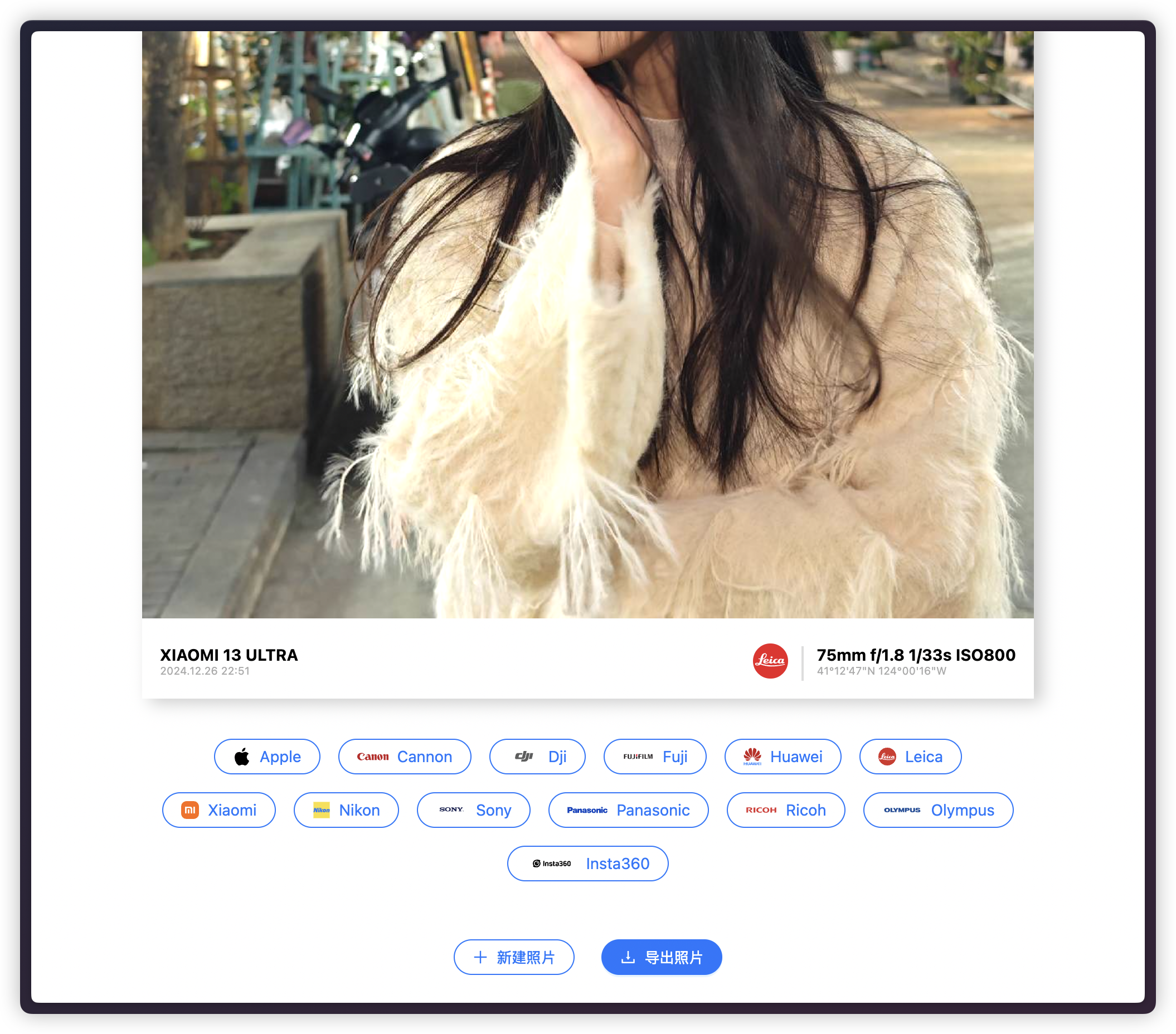Click the 导出照片 export photo button
Image resolution: width=1176 pixels, height=1034 pixels.
[661, 957]
